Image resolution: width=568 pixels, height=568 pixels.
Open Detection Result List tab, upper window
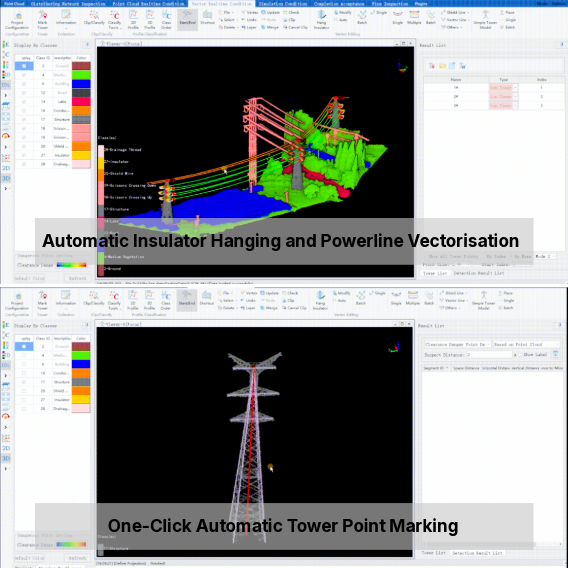(x=479, y=273)
